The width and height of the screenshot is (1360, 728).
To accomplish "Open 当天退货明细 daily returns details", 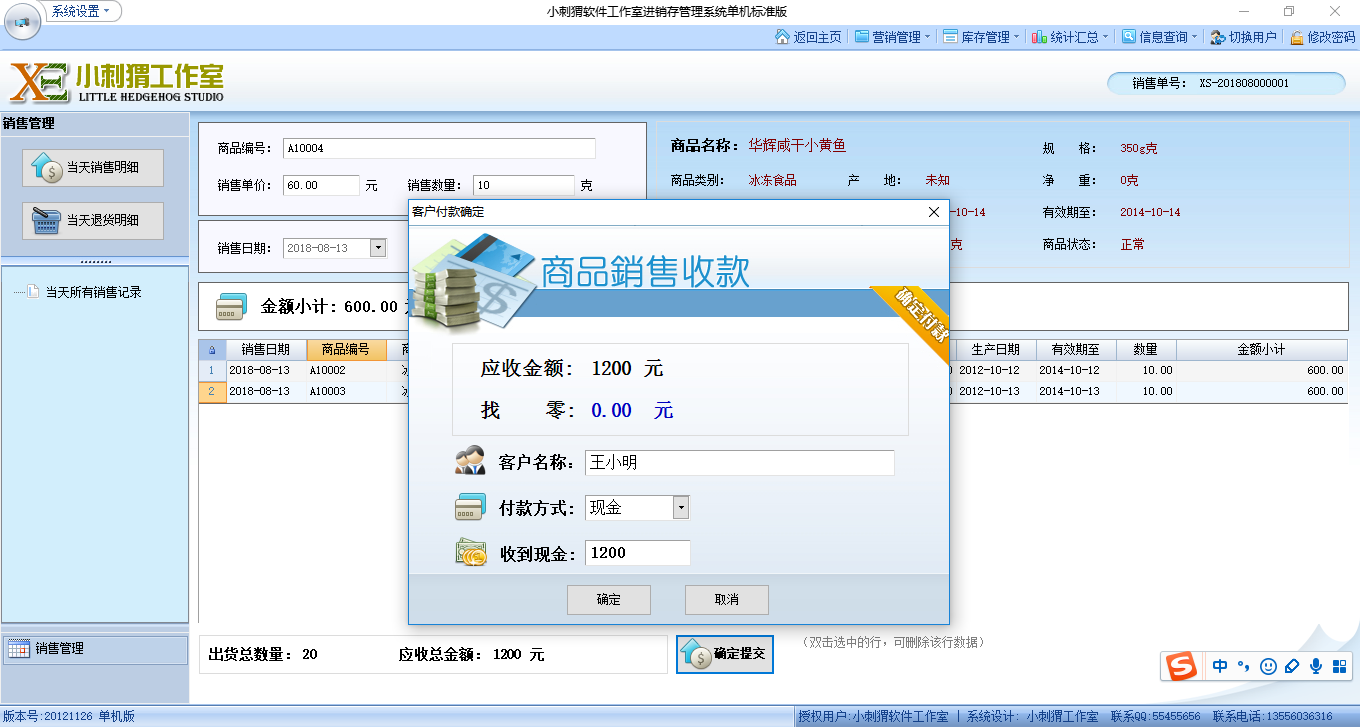I will pos(93,220).
